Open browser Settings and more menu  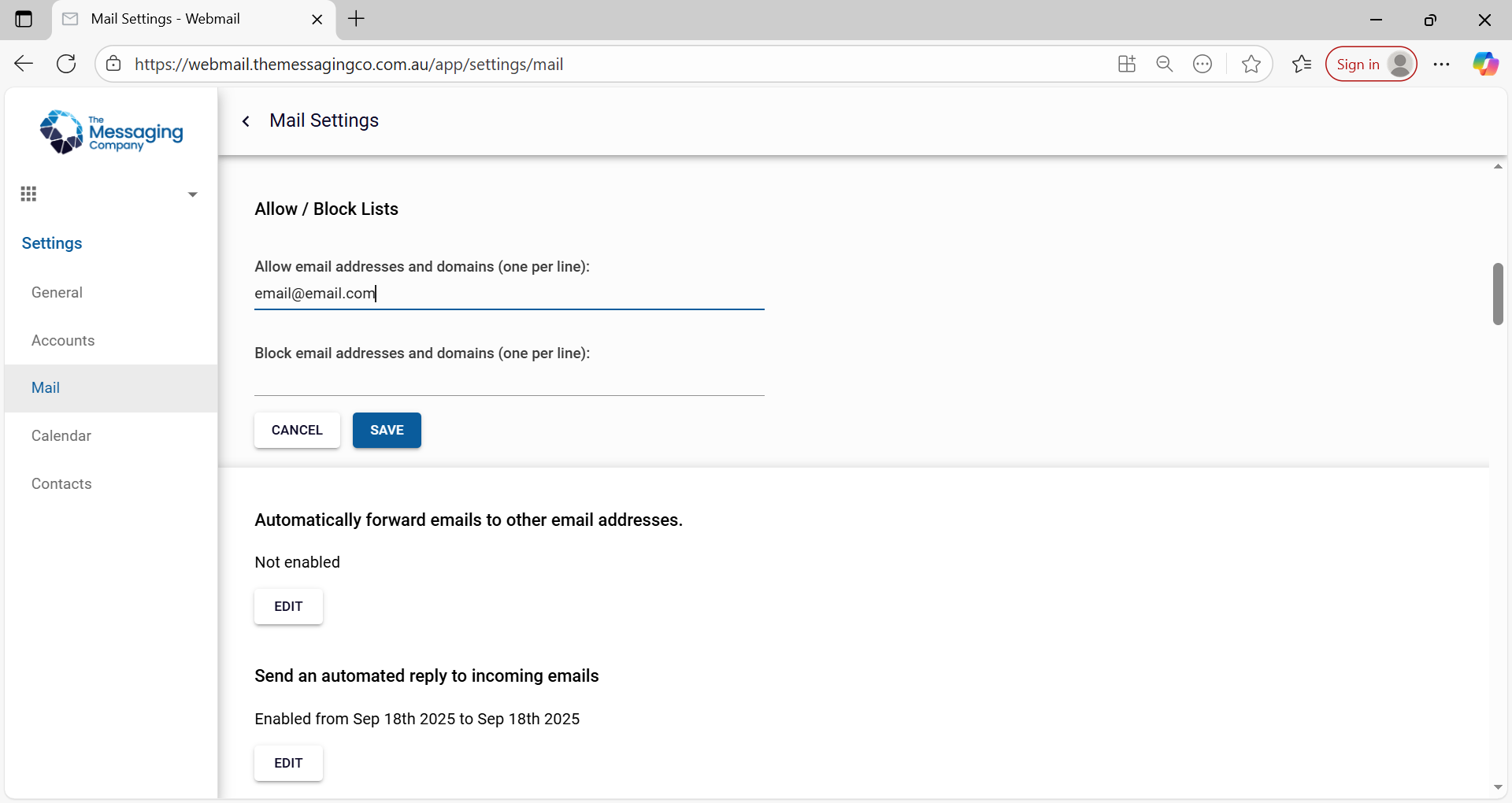(1441, 64)
